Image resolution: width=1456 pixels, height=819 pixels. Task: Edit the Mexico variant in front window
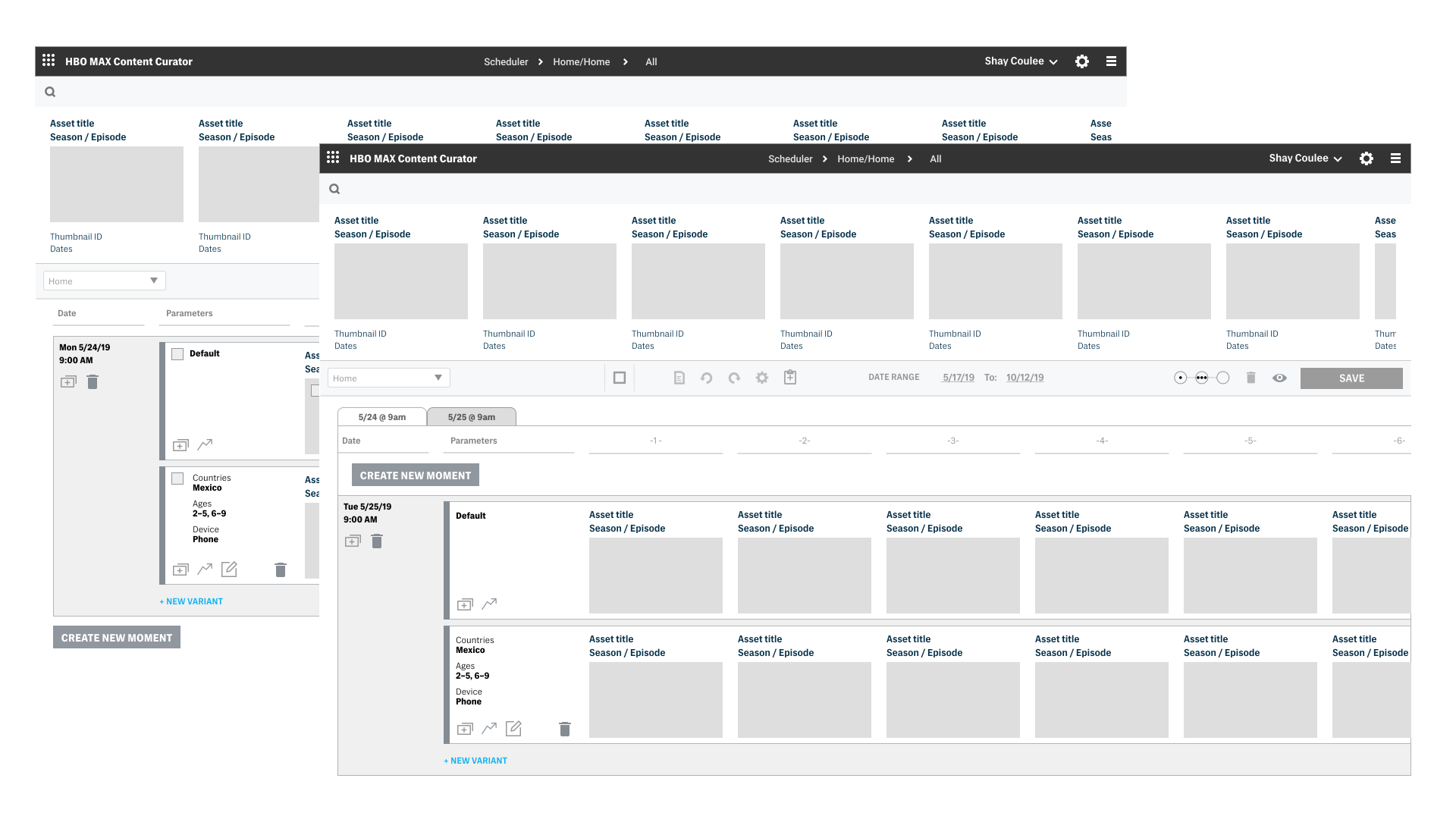513,728
